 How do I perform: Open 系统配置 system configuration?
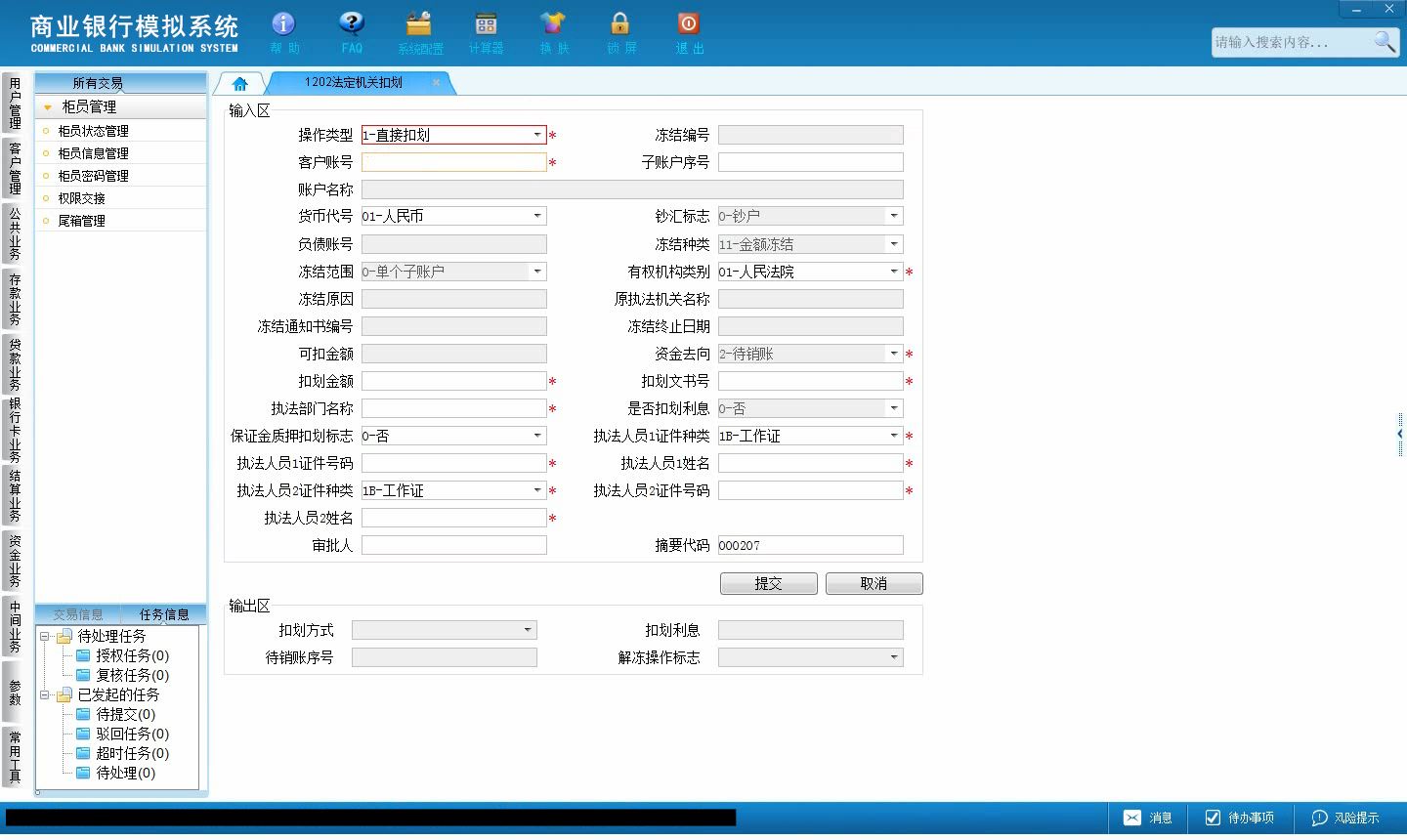[x=420, y=32]
